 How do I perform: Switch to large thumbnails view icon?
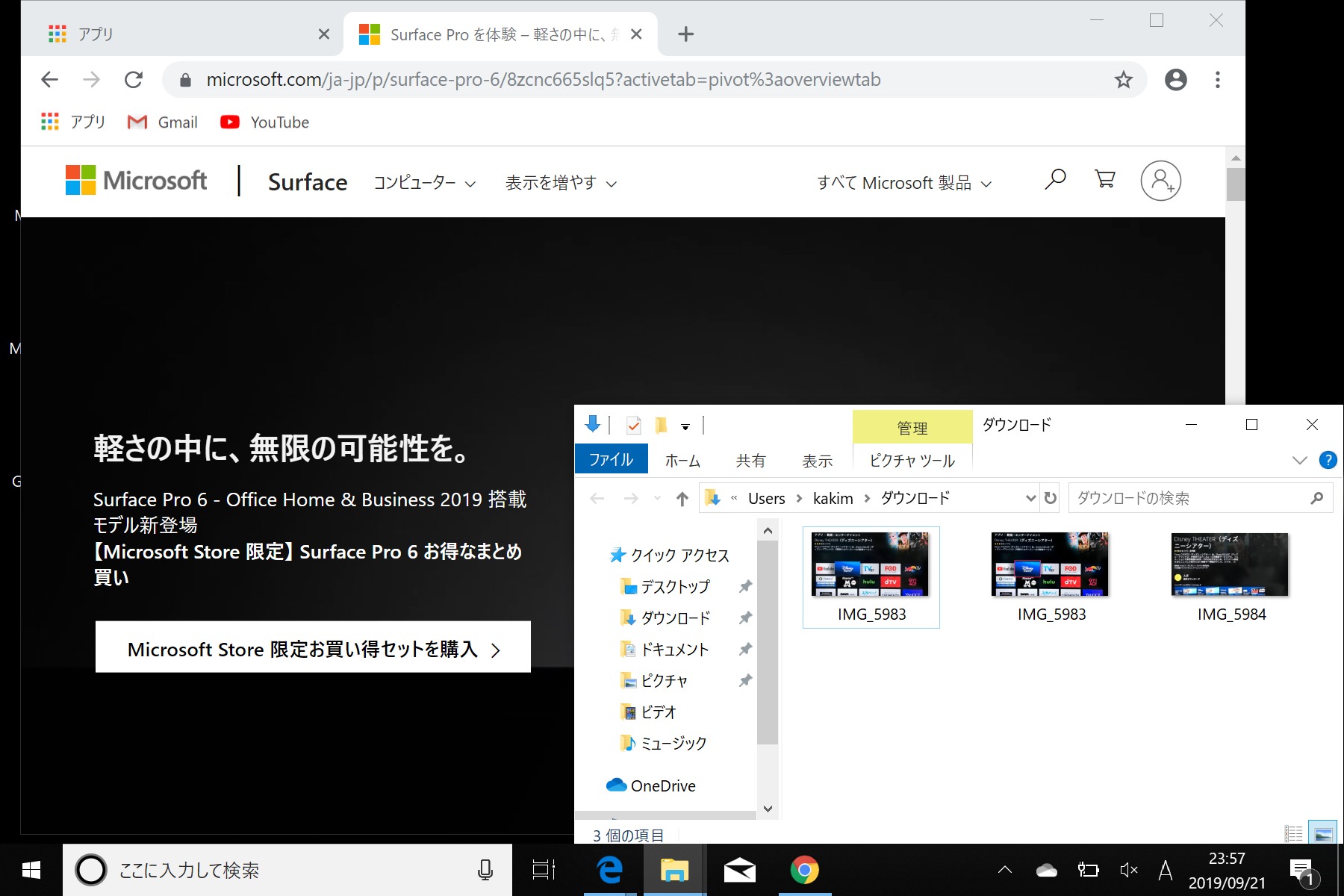1322,833
